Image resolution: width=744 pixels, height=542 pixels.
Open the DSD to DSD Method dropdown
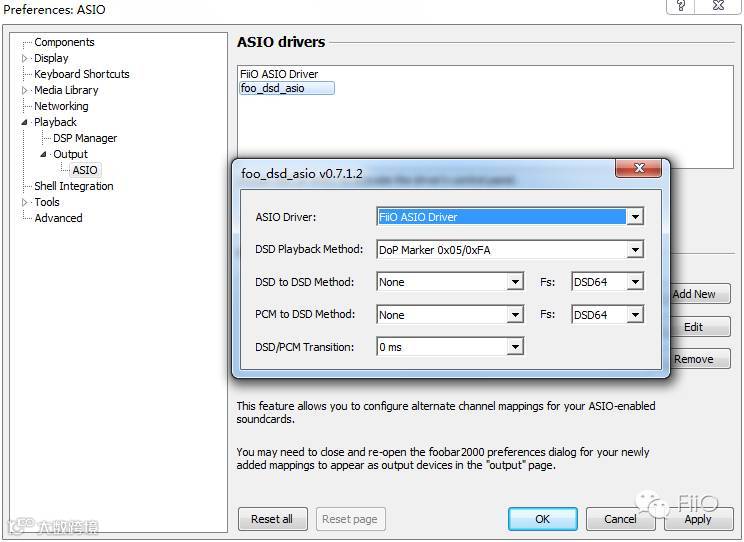[515, 282]
